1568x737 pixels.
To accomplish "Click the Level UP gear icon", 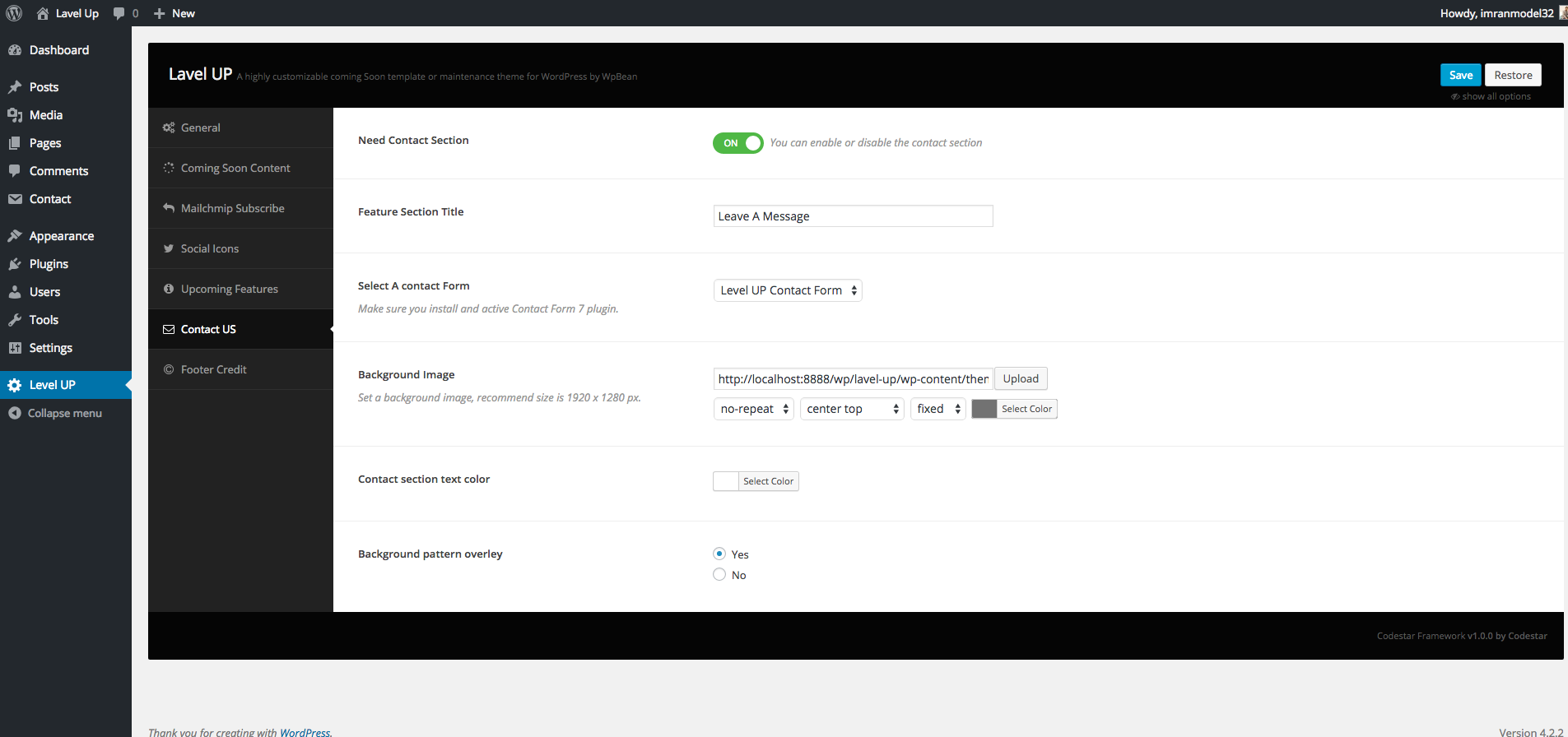I will (x=15, y=385).
